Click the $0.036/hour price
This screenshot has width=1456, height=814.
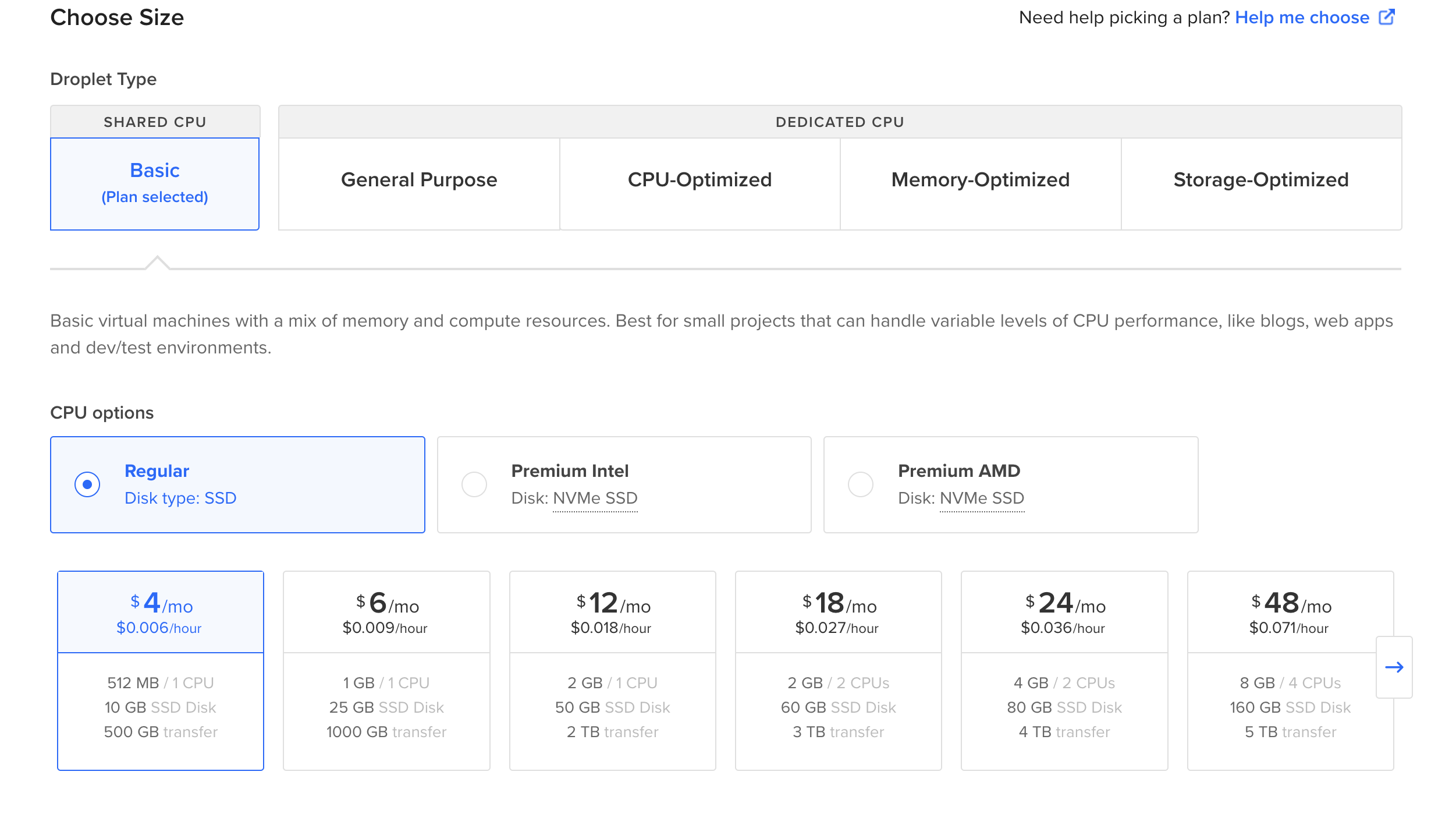click(1063, 628)
